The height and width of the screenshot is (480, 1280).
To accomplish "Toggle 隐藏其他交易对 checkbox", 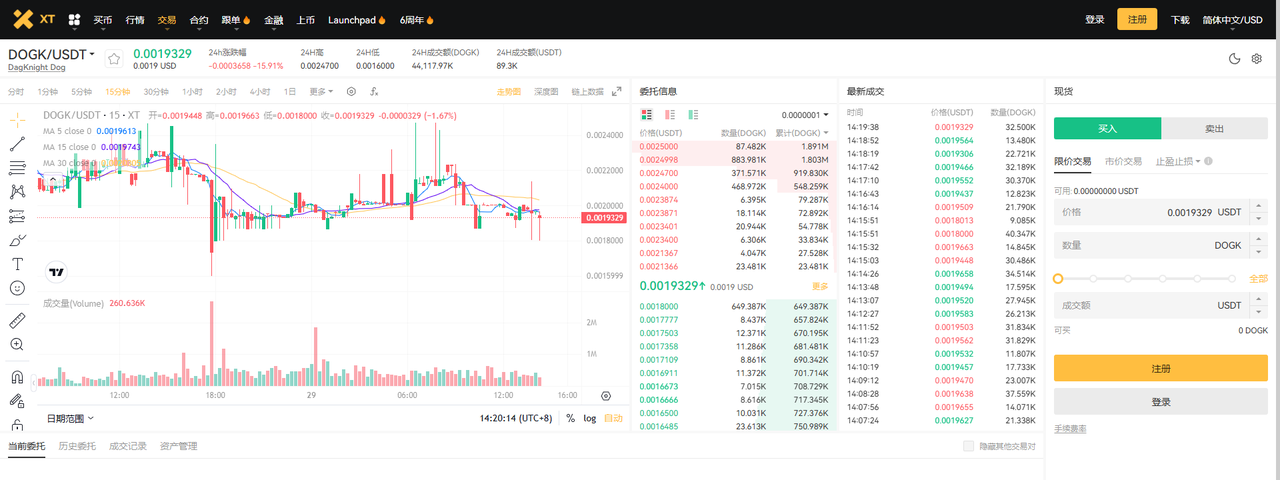I will [x=967, y=446].
